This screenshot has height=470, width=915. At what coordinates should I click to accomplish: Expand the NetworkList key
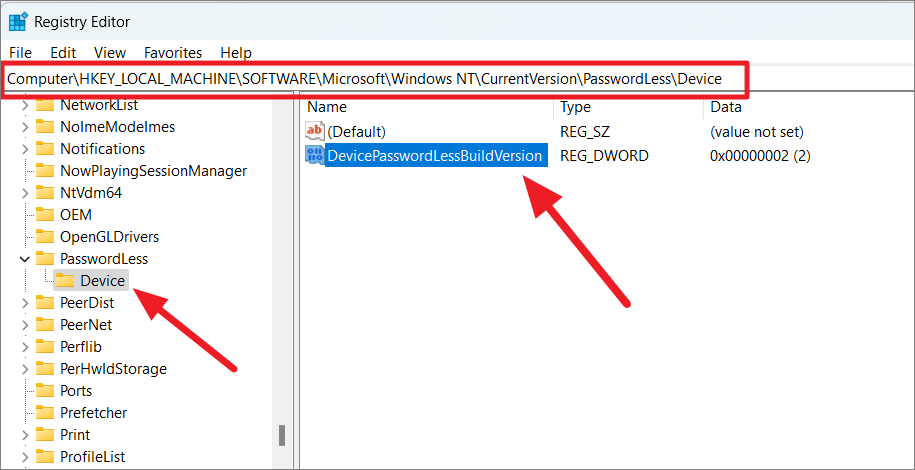(25, 106)
